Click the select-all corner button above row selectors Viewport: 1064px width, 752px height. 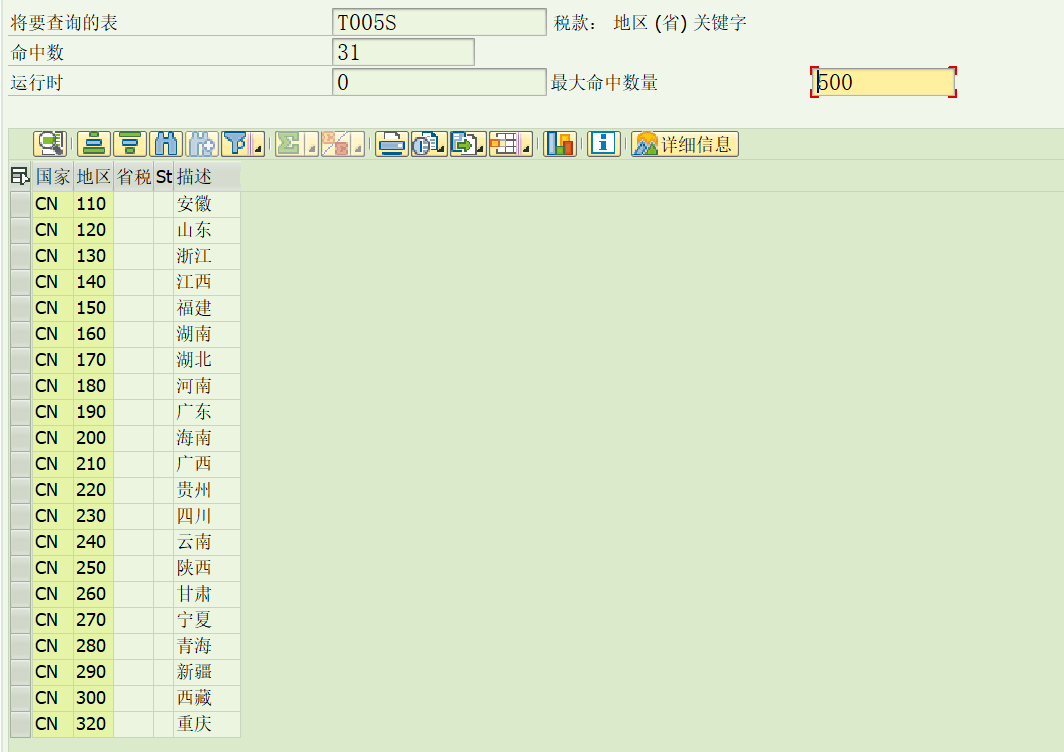pos(19,177)
